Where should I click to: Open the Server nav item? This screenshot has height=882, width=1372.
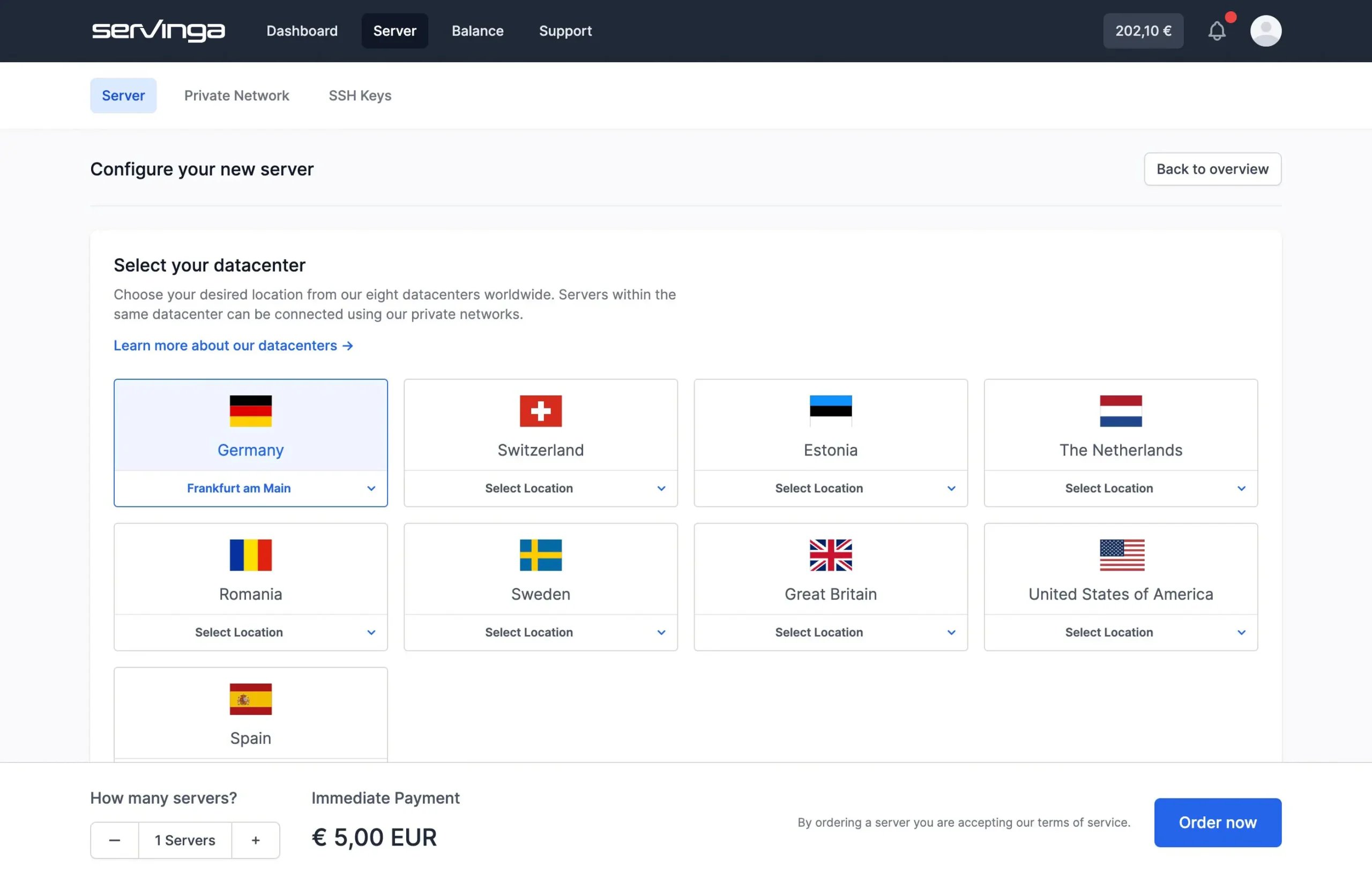pyautogui.click(x=394, y=31)
